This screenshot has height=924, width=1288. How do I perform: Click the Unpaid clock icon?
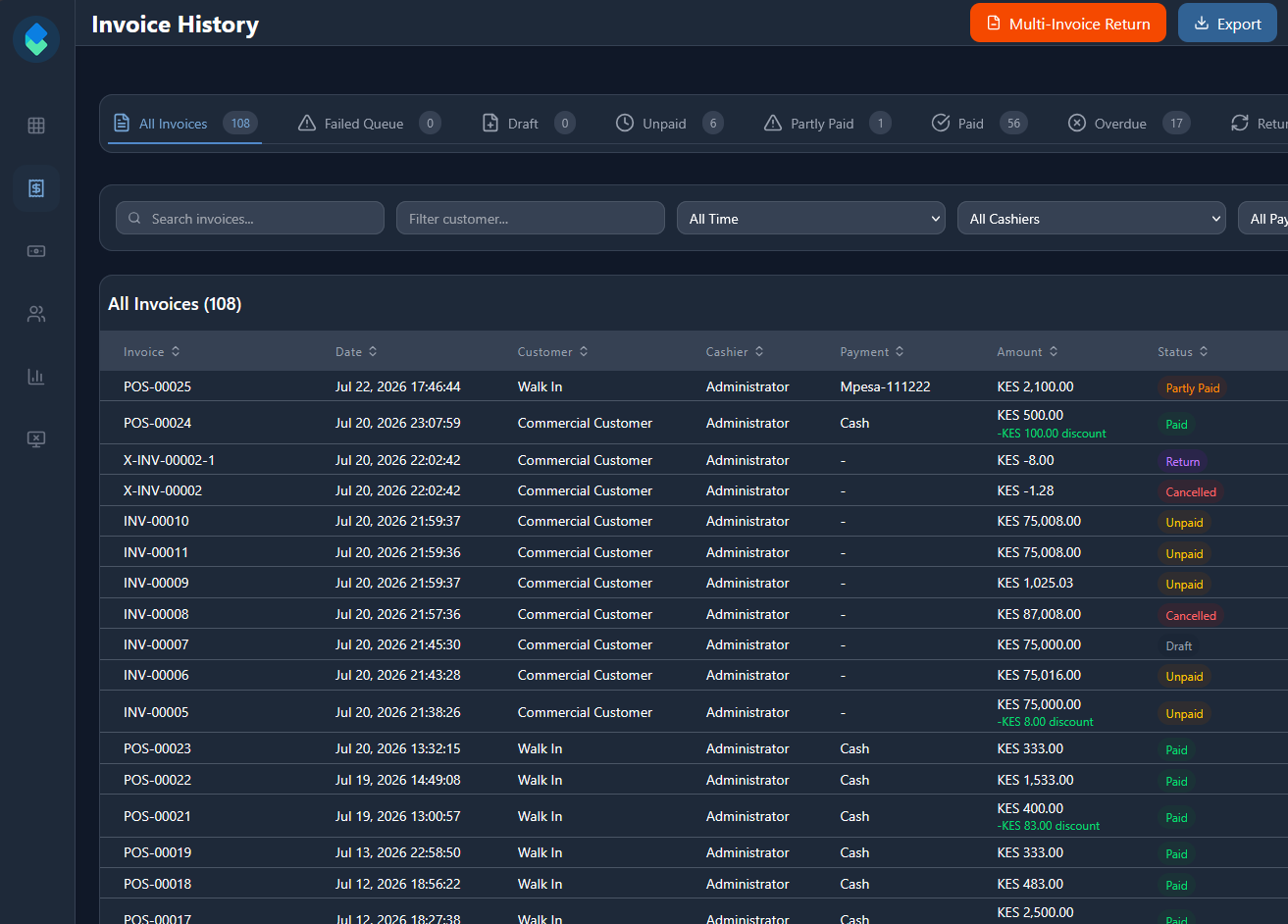(x=625, y=123)
